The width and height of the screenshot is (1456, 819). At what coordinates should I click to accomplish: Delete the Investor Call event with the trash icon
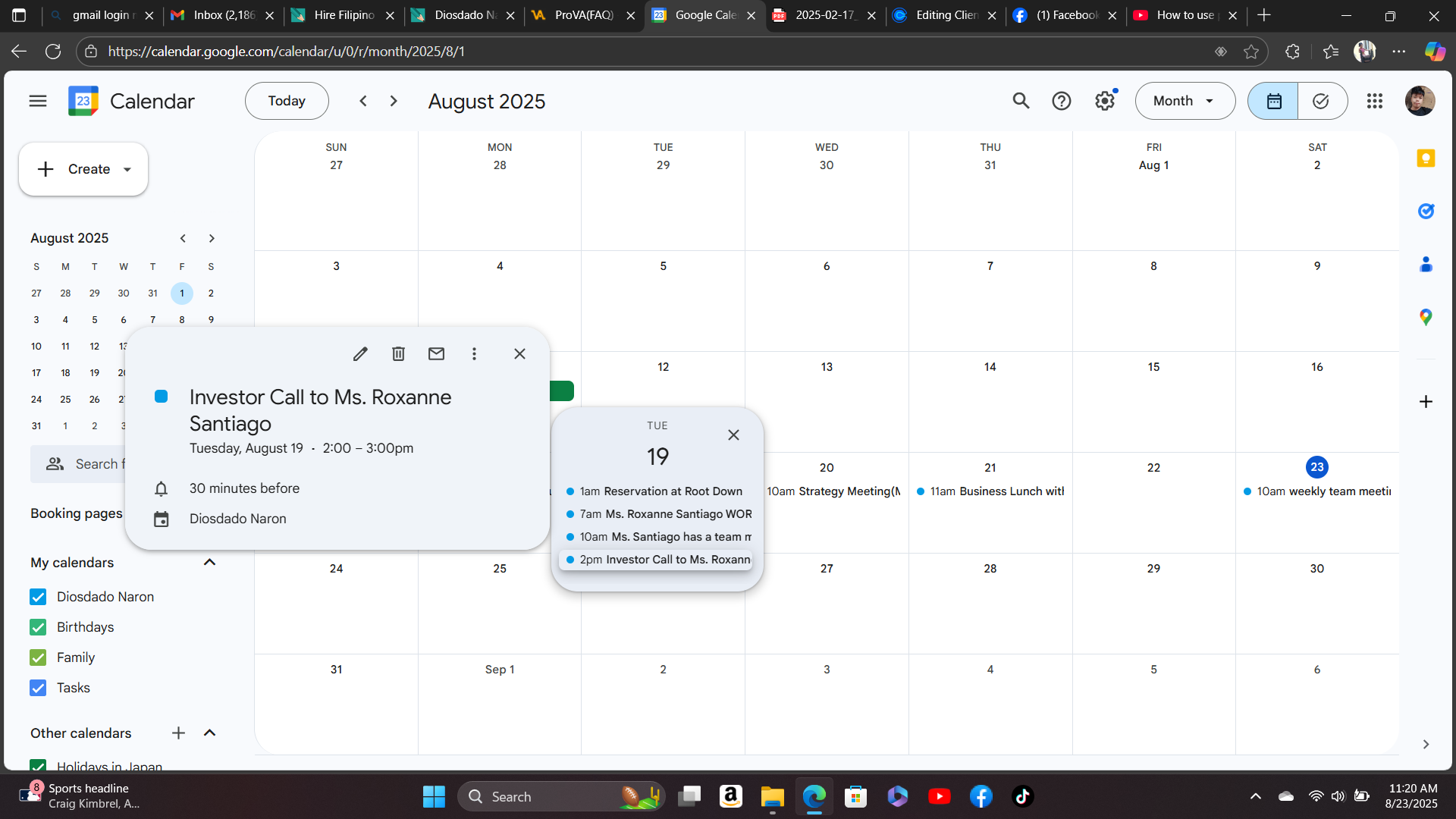pos(398,354)
